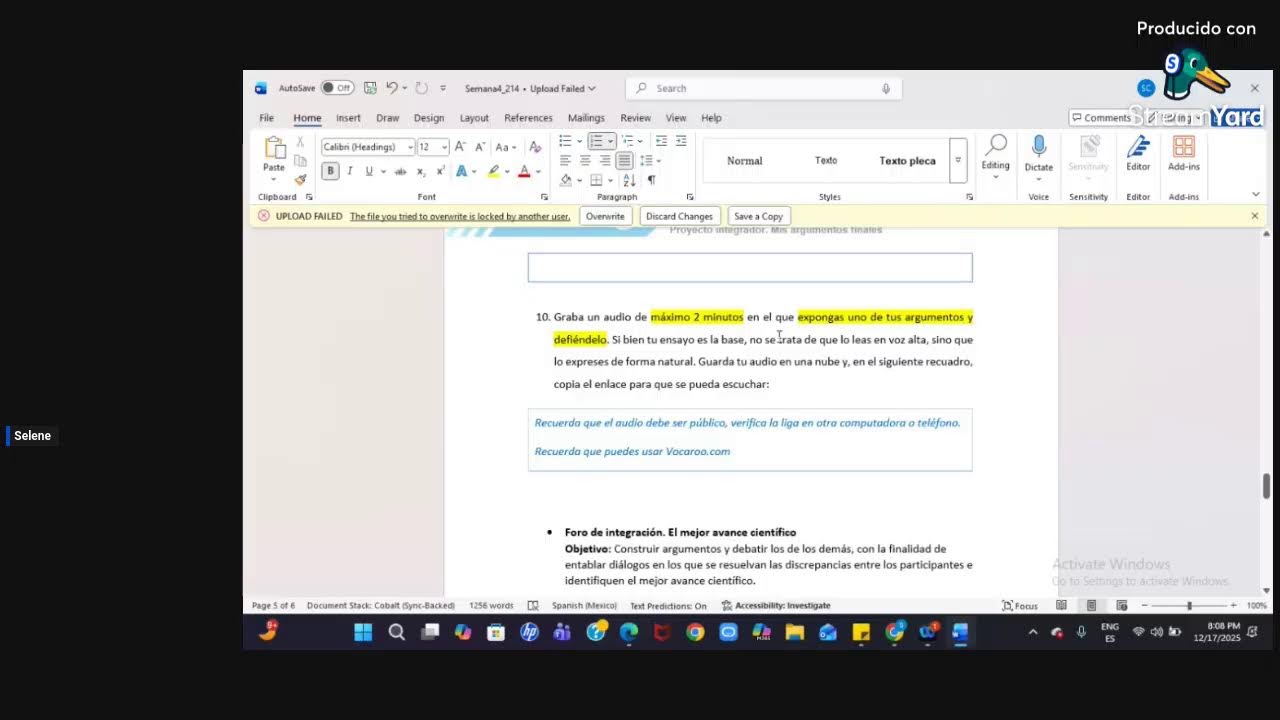
Task: Open the font name Calibri (Headings) dropdown
Action: coord(410,147)
